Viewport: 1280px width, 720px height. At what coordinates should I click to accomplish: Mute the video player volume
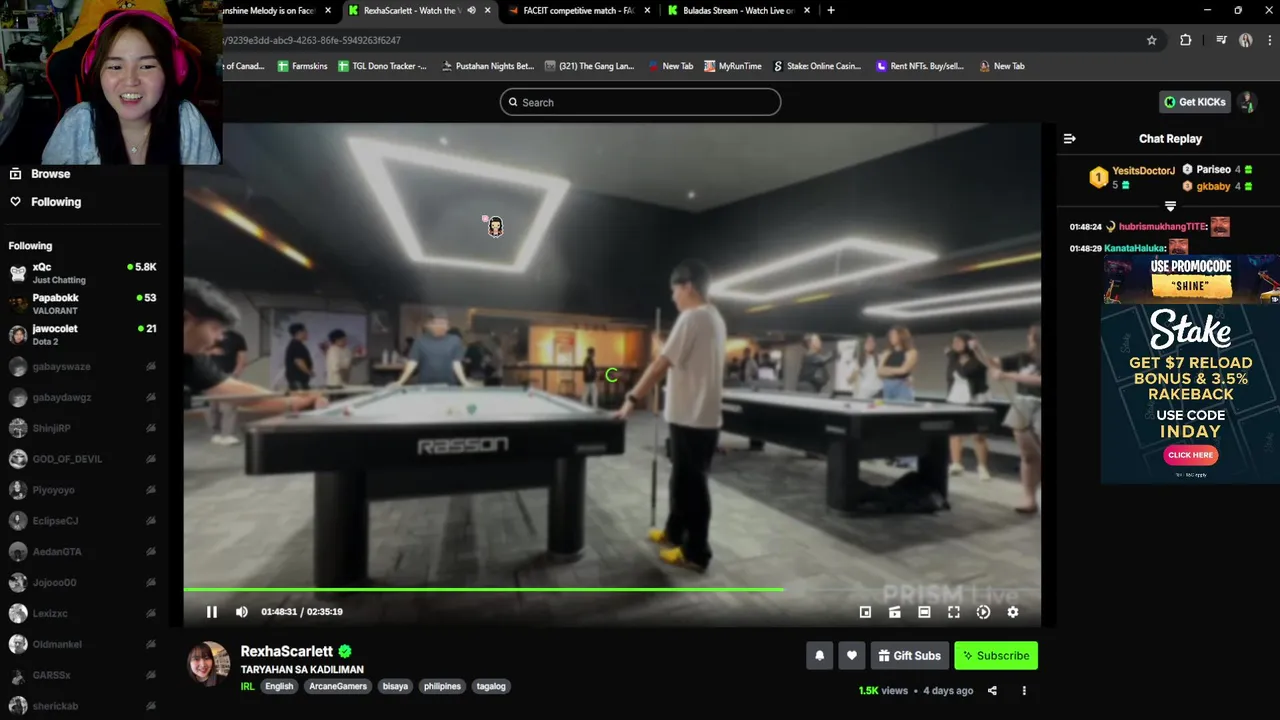241,612
